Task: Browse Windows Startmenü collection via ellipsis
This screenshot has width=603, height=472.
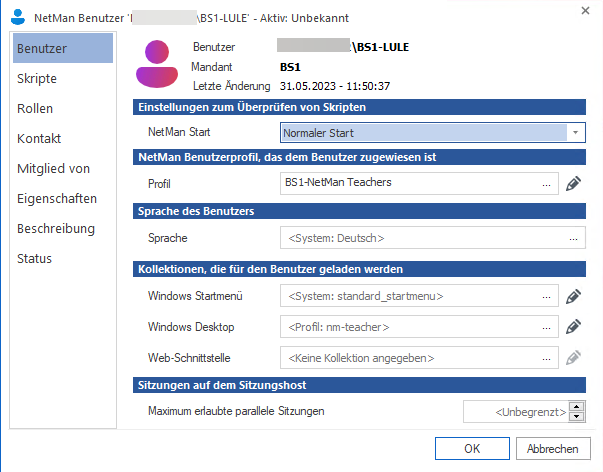Action: pos(546,297)
